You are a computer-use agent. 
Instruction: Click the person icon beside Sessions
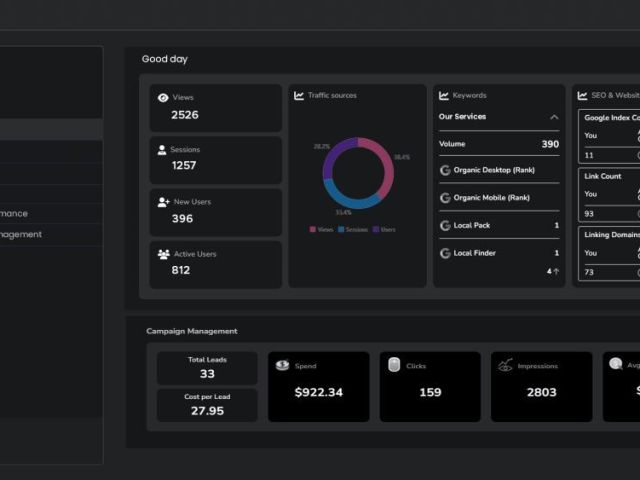pyautogui.click(x=162, y=150)
